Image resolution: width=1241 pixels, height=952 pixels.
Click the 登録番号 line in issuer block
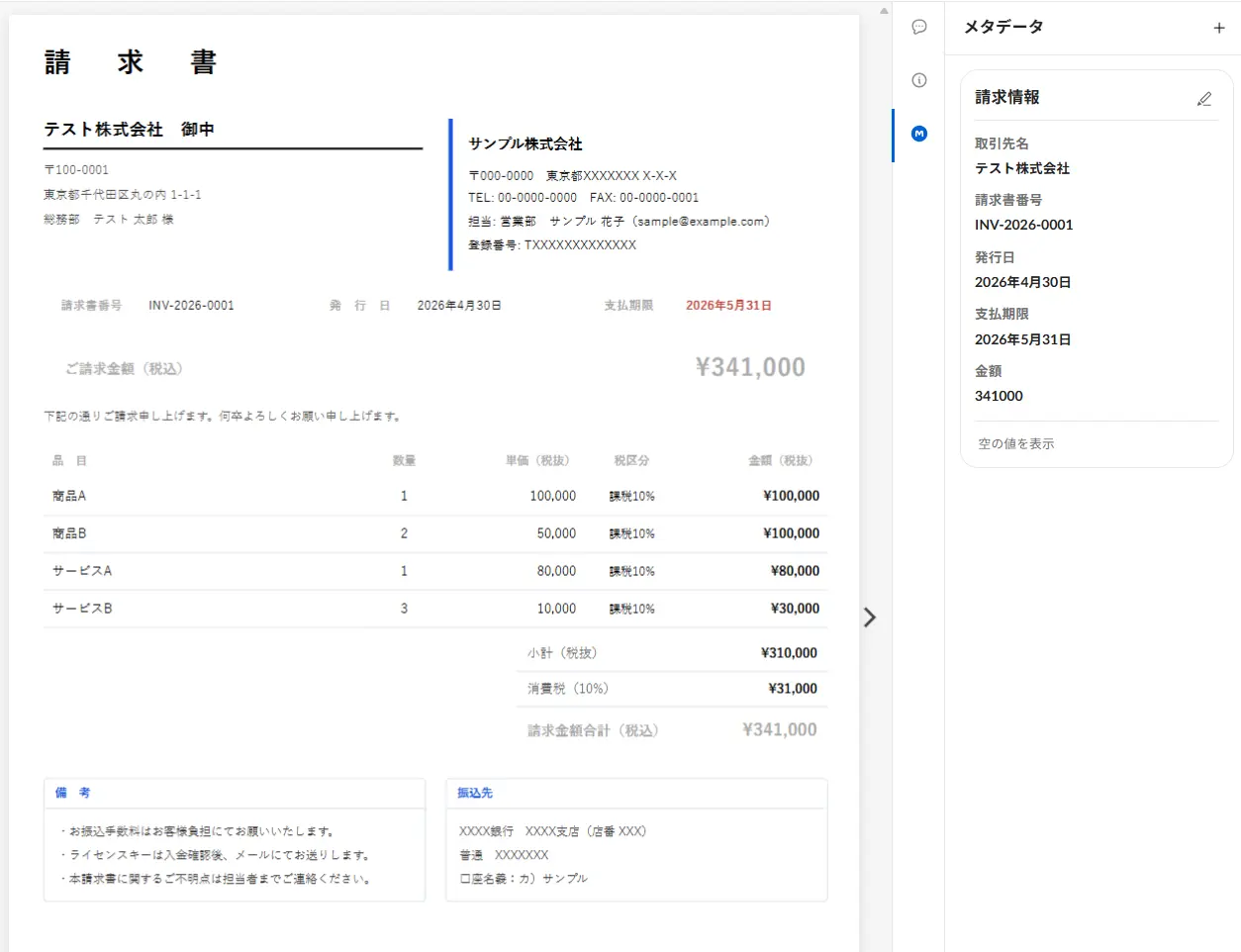click(x=552, y=245)
